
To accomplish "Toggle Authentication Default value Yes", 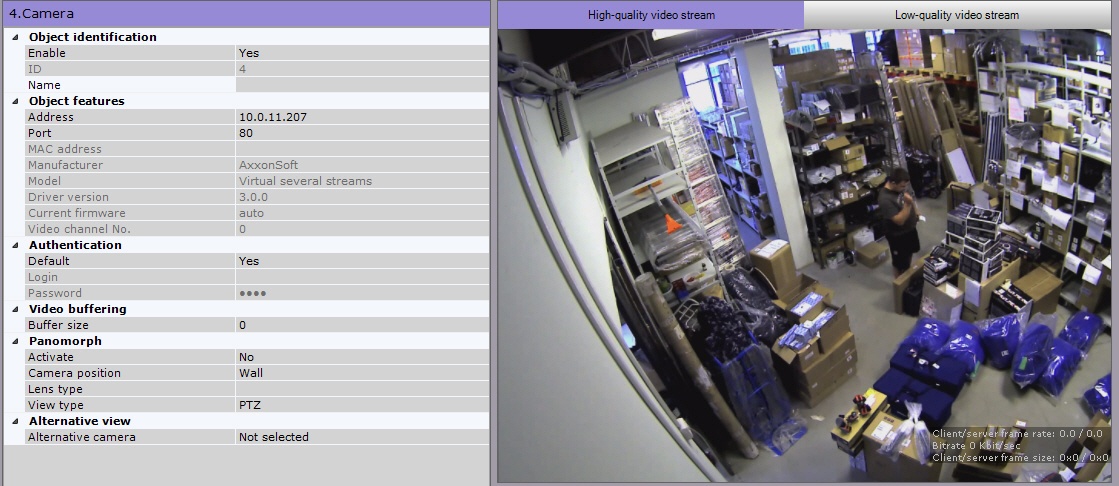I will [362, 261].
